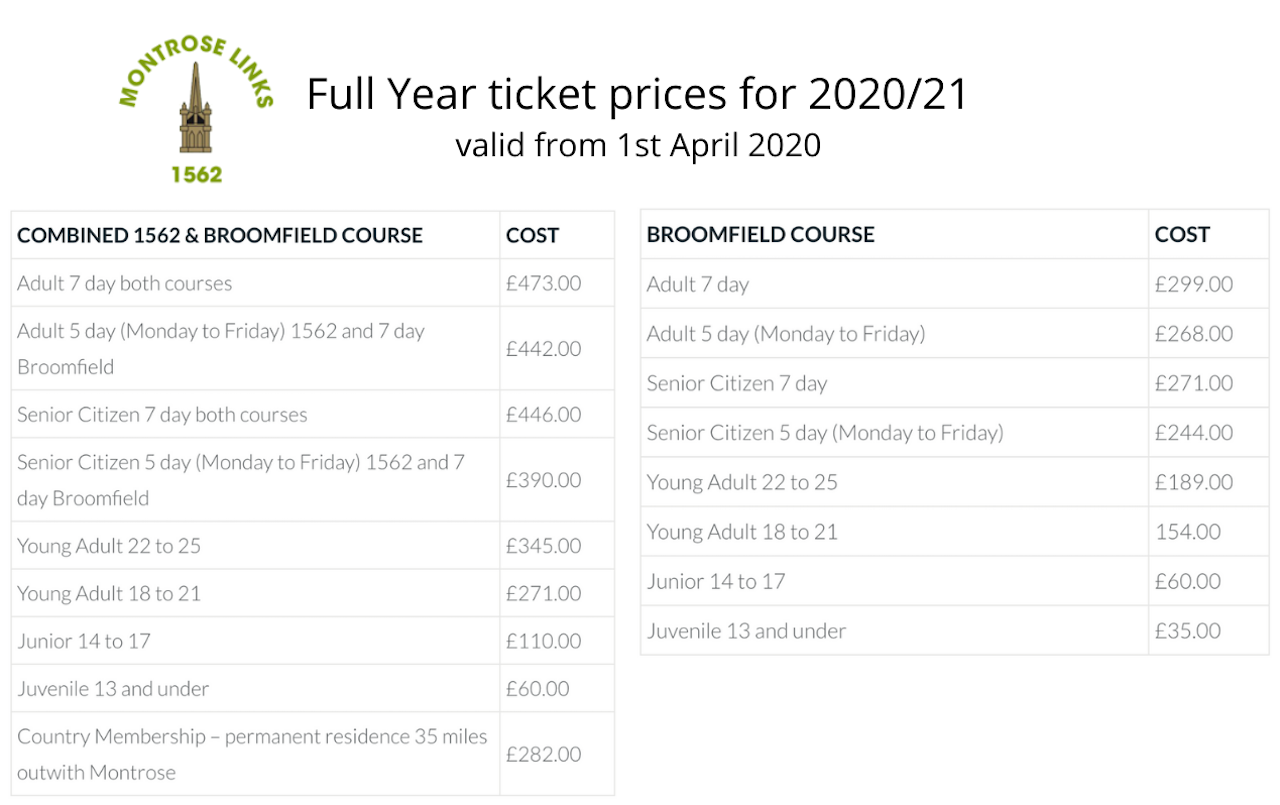Select Broomfield Senior Citizen 7 day row
The width and height of the screenshot is (1280, 805).
pyautogui.click(x=955, y=383)
